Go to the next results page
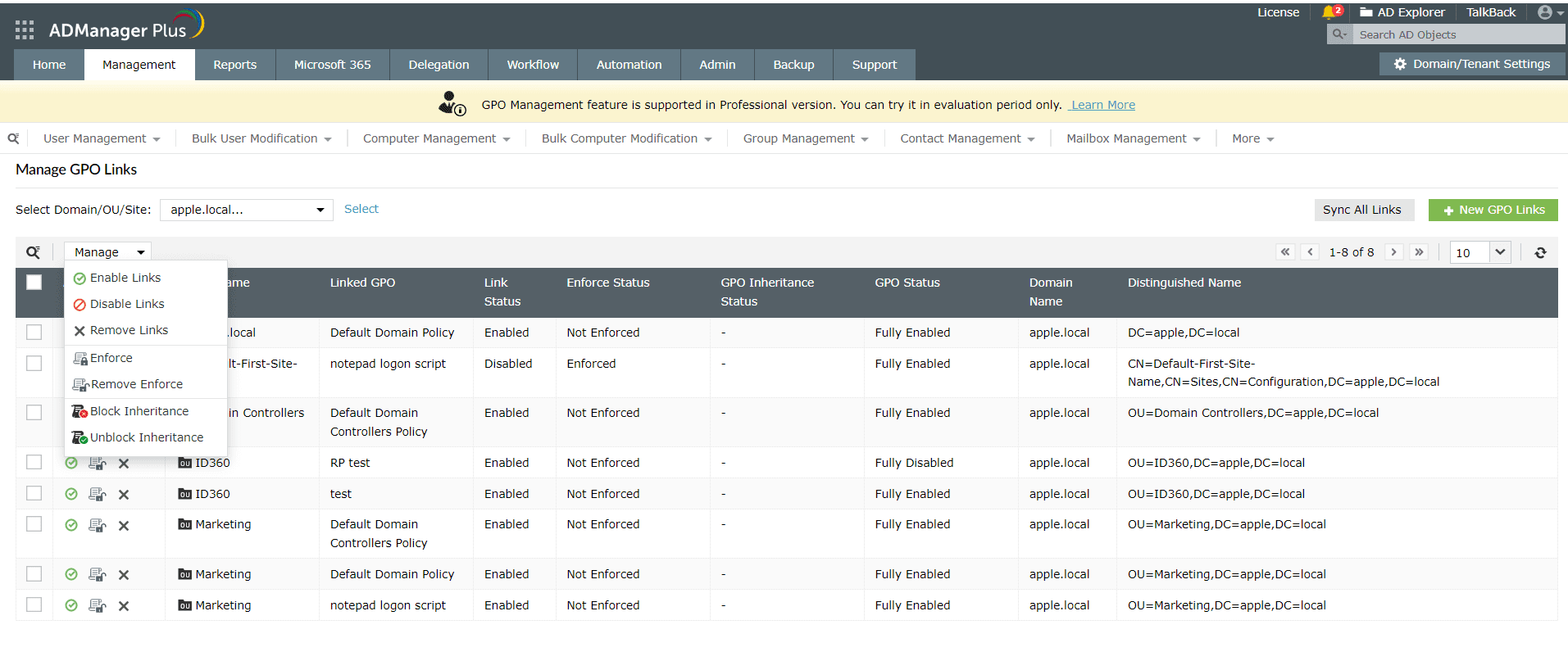This screenshot has width=1568, height=661. [x=1393, y=252]
